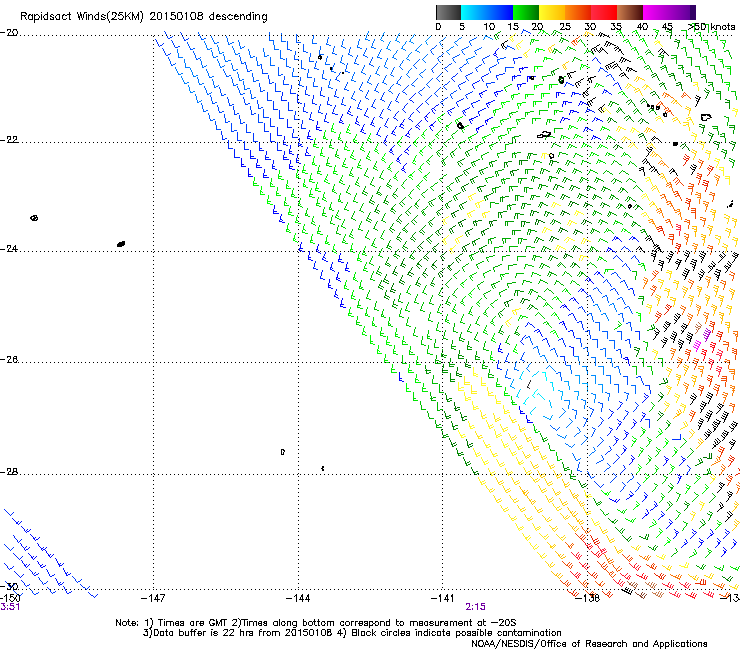740x650 pixels.
Task: Click the '-141' longitude axis label
Action: point(443,599)
